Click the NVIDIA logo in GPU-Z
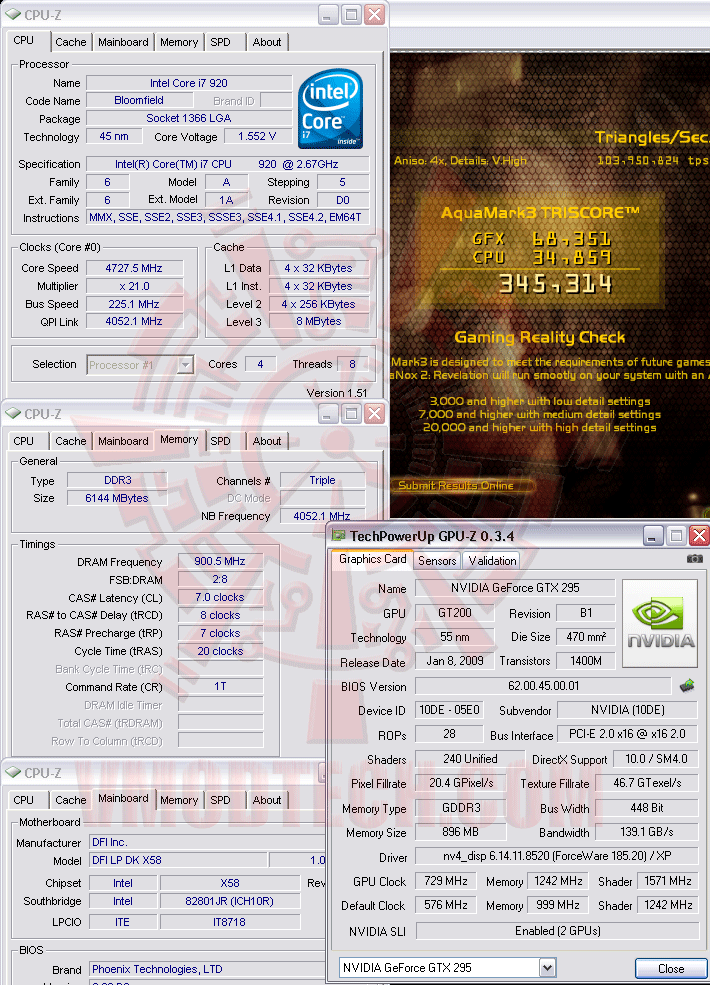 pos(660,623)
